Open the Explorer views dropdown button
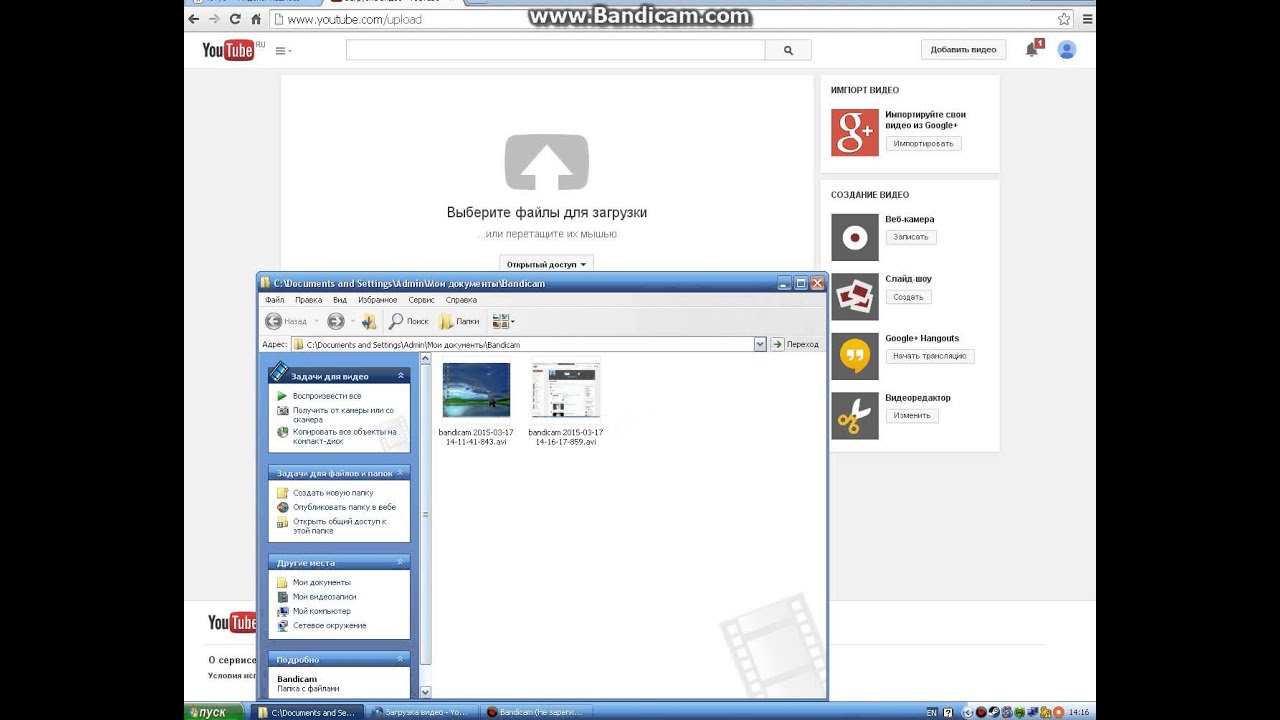 pos(502,321)
